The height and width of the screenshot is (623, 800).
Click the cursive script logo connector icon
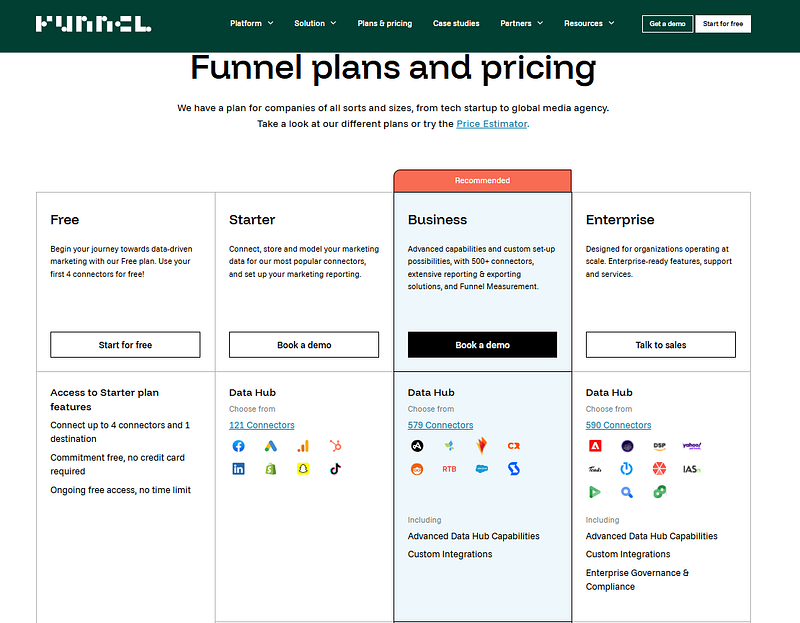click(595, 469)
